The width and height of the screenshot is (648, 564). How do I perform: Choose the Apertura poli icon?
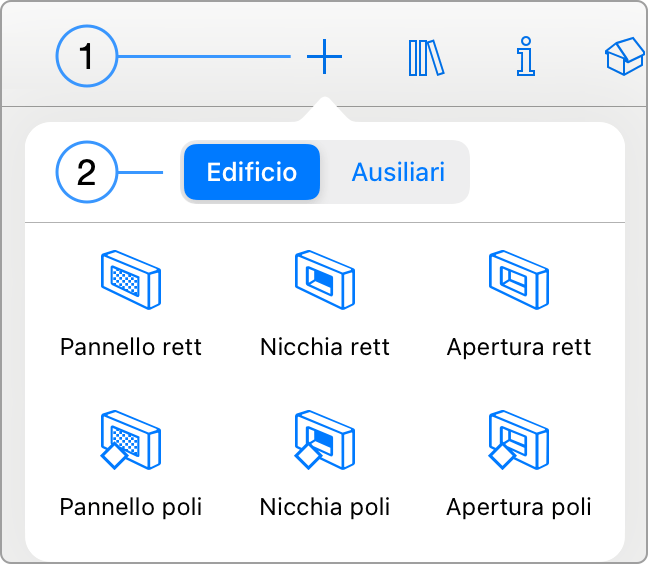tap(519, 440)
